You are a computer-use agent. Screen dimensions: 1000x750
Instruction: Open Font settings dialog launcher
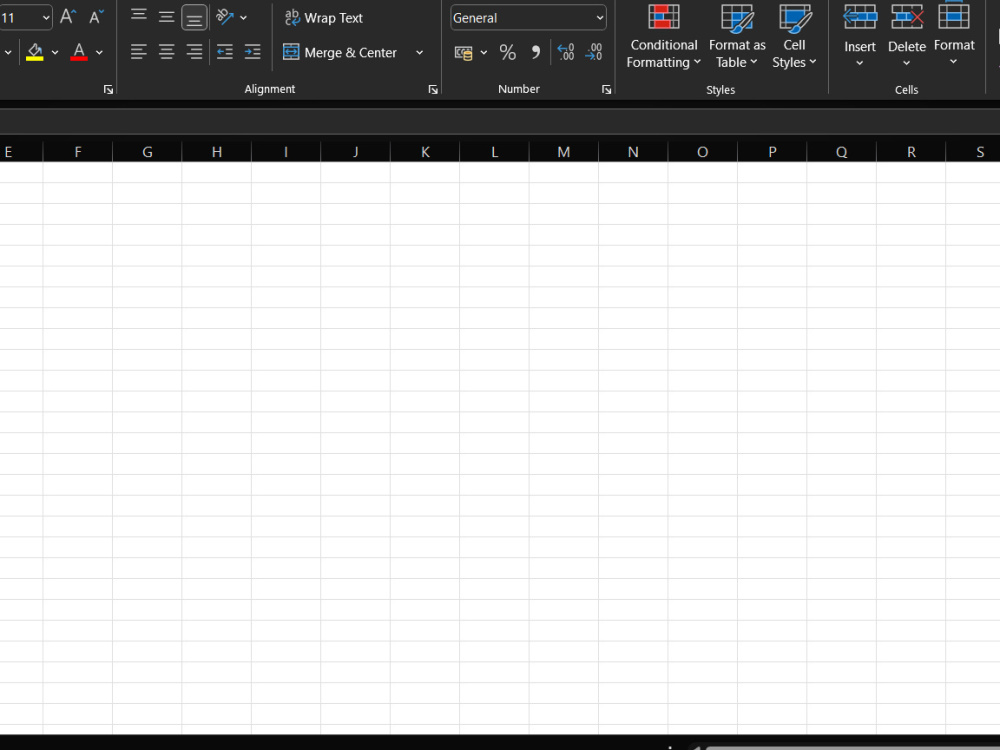pyautogui.click(x=108, y=89)
